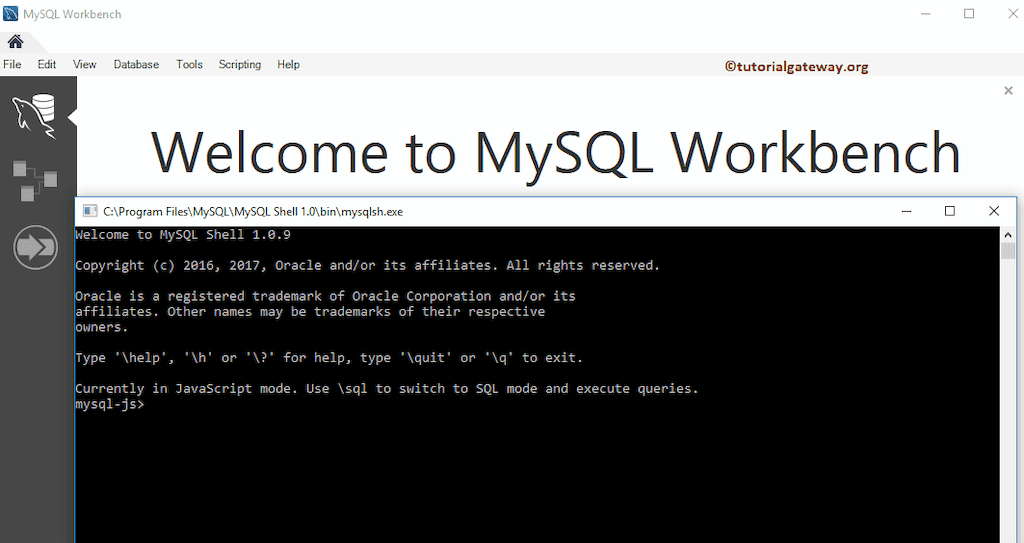Viewport: 1024px width, 543px height.
Task: Click the mysqlsh.exe console window icon
Action: pyautogui.click(x=89, y=211)
